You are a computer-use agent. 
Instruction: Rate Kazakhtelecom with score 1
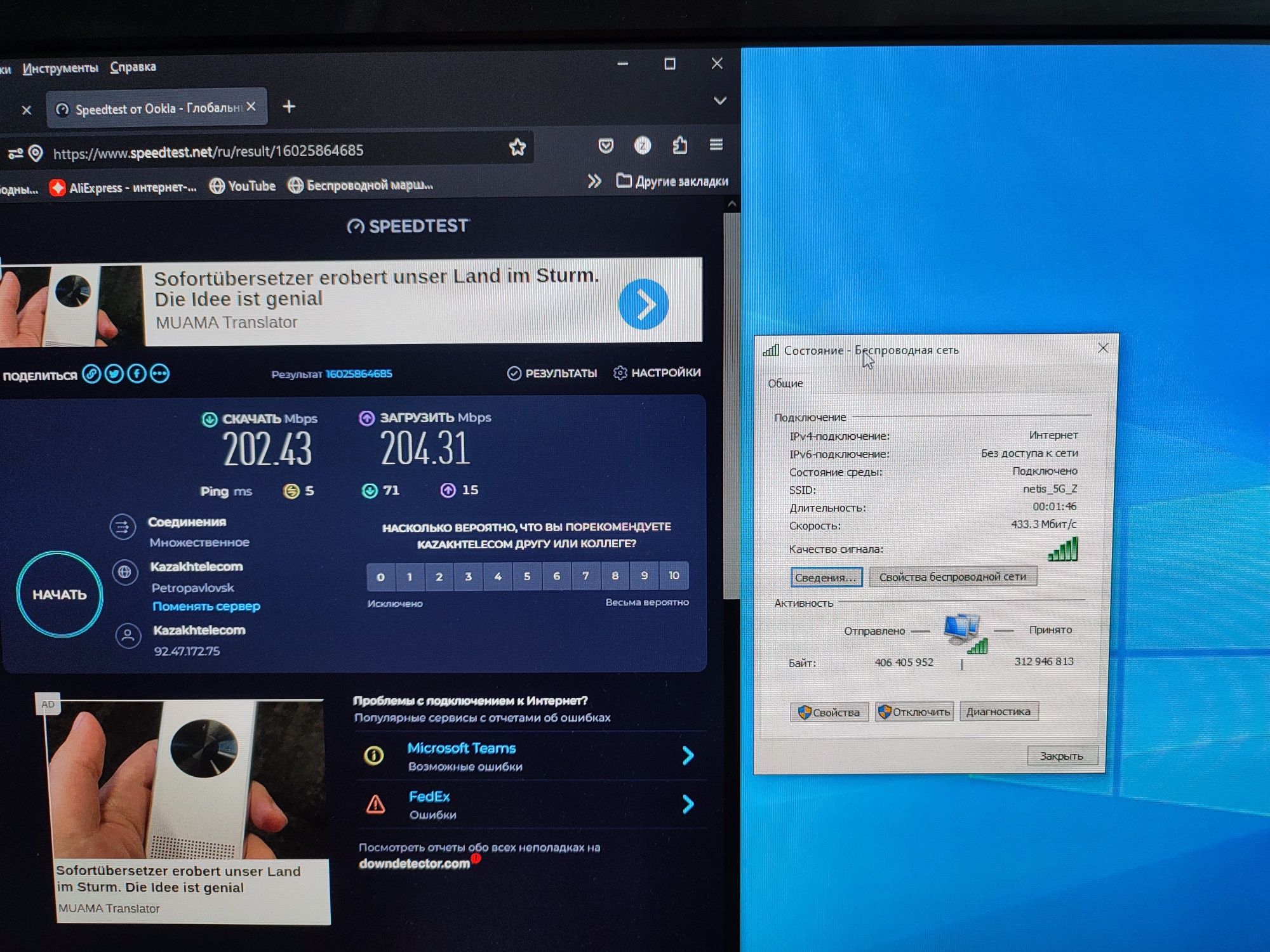coord(410,577)
